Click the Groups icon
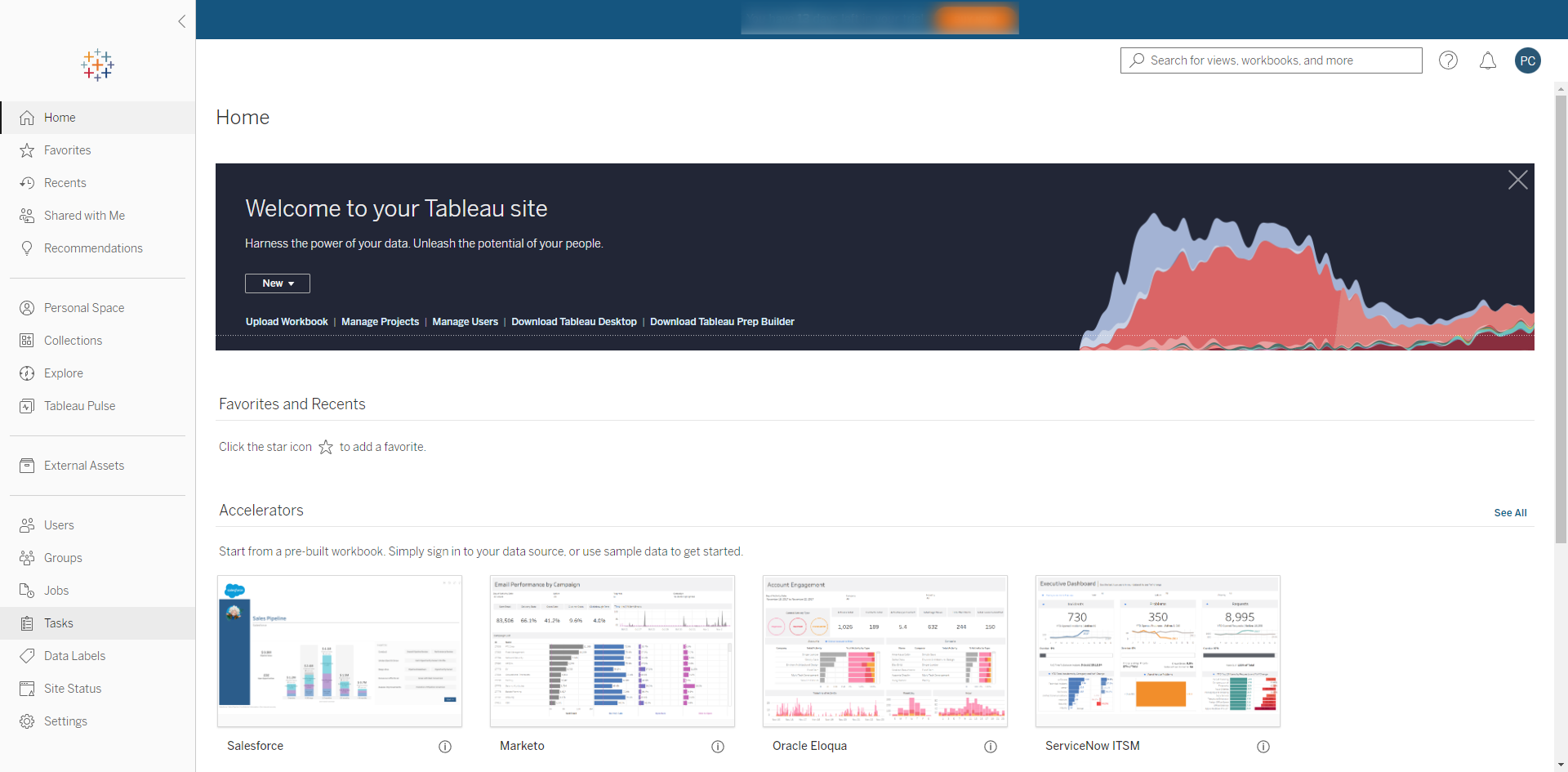The width and height of the screenshot is (1568, 772). (27, 558)
